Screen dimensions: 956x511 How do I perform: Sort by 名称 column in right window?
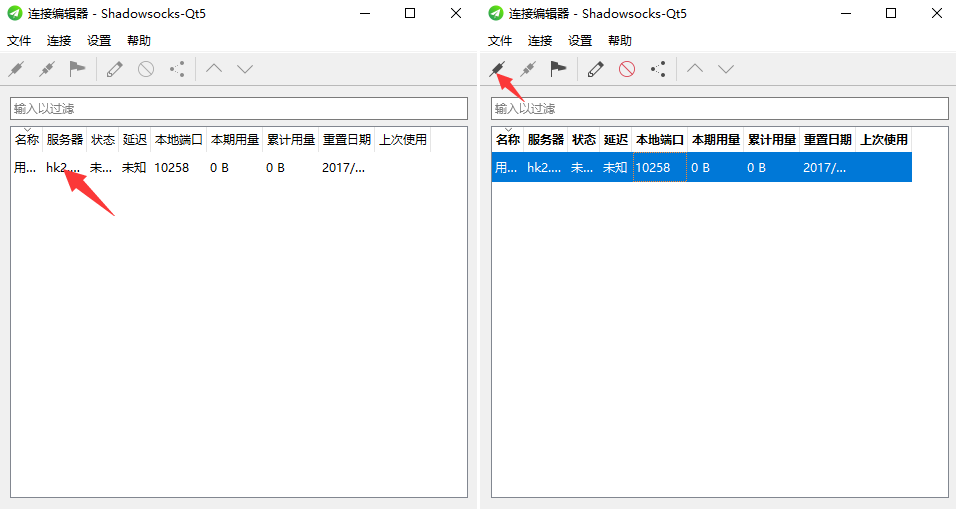508,140
